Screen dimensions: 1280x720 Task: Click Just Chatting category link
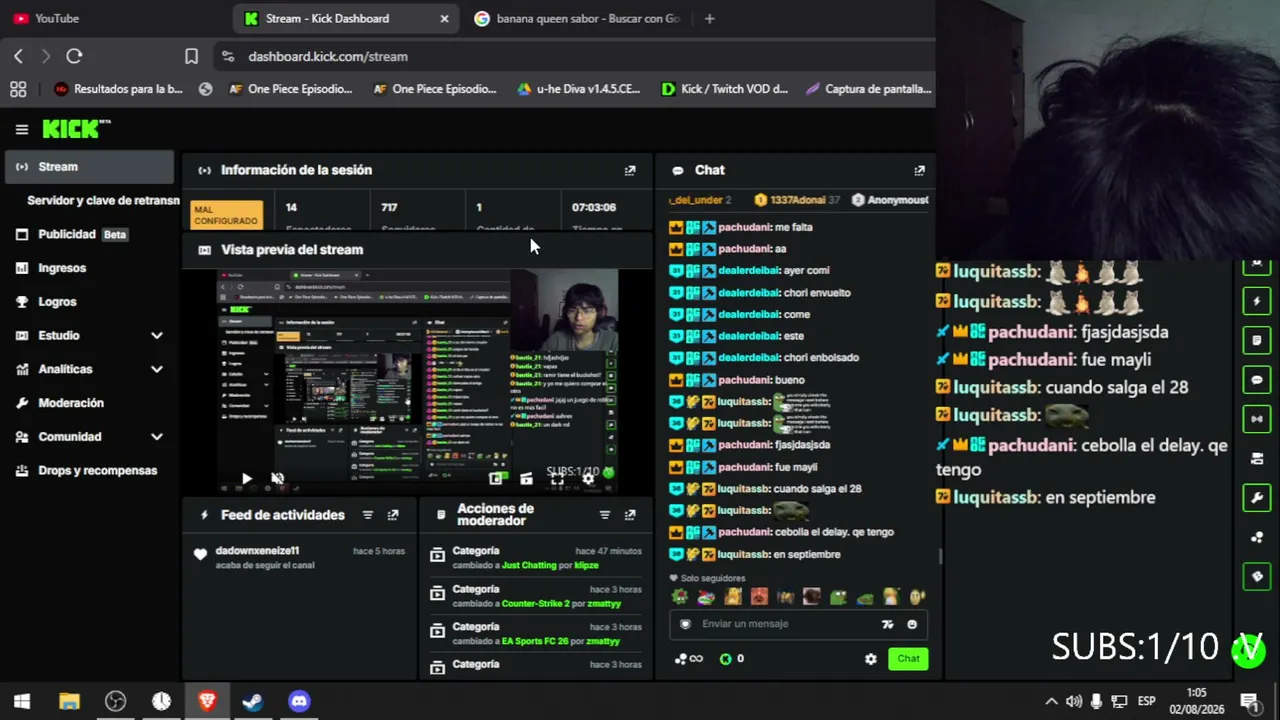(x=529, y=566)
